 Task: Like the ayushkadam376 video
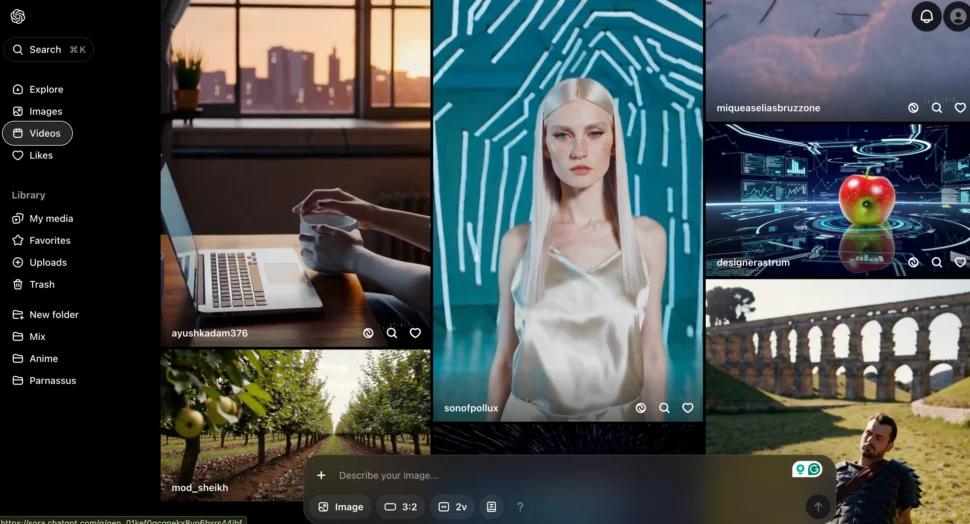pyautogui.click(x=415, y=333)
